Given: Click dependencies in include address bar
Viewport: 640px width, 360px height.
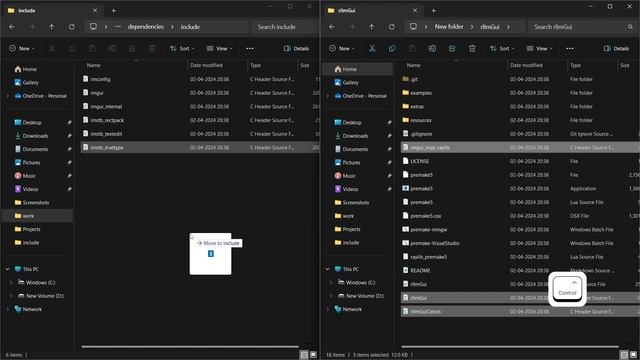Looking at the screenshot, I should [x=146, y=27].
